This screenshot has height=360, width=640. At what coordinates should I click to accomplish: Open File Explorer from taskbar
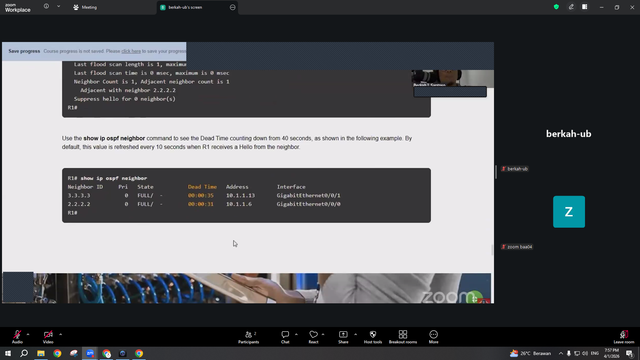pos(41,353)
